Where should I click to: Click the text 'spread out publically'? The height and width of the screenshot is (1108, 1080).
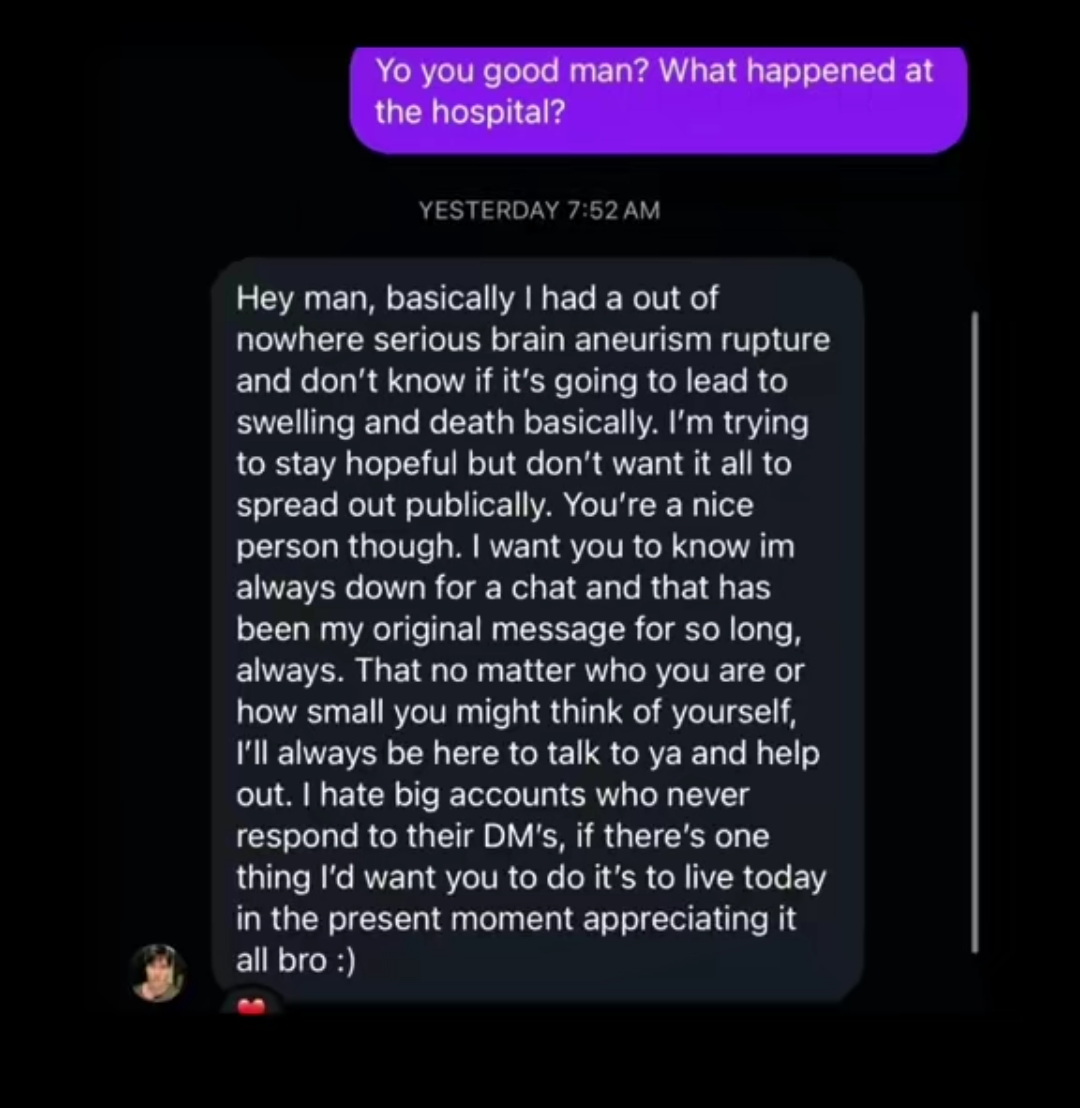(393, 505)
